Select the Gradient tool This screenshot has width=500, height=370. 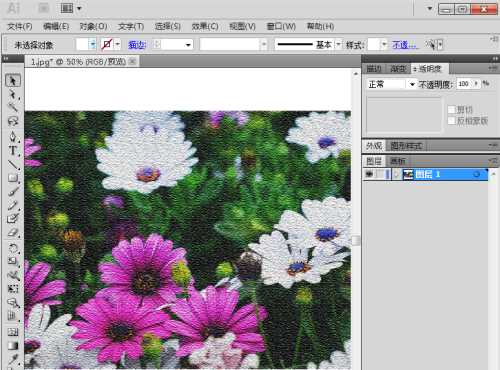(13, 346)
